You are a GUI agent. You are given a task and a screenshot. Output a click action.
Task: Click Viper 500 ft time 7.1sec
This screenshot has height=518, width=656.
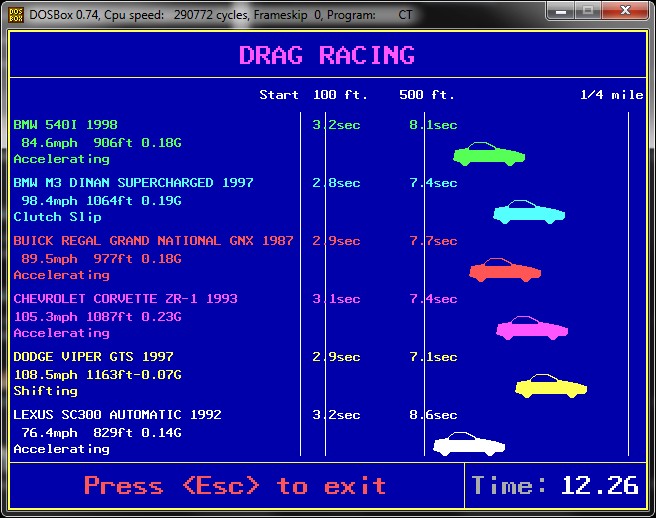[433, 357]
